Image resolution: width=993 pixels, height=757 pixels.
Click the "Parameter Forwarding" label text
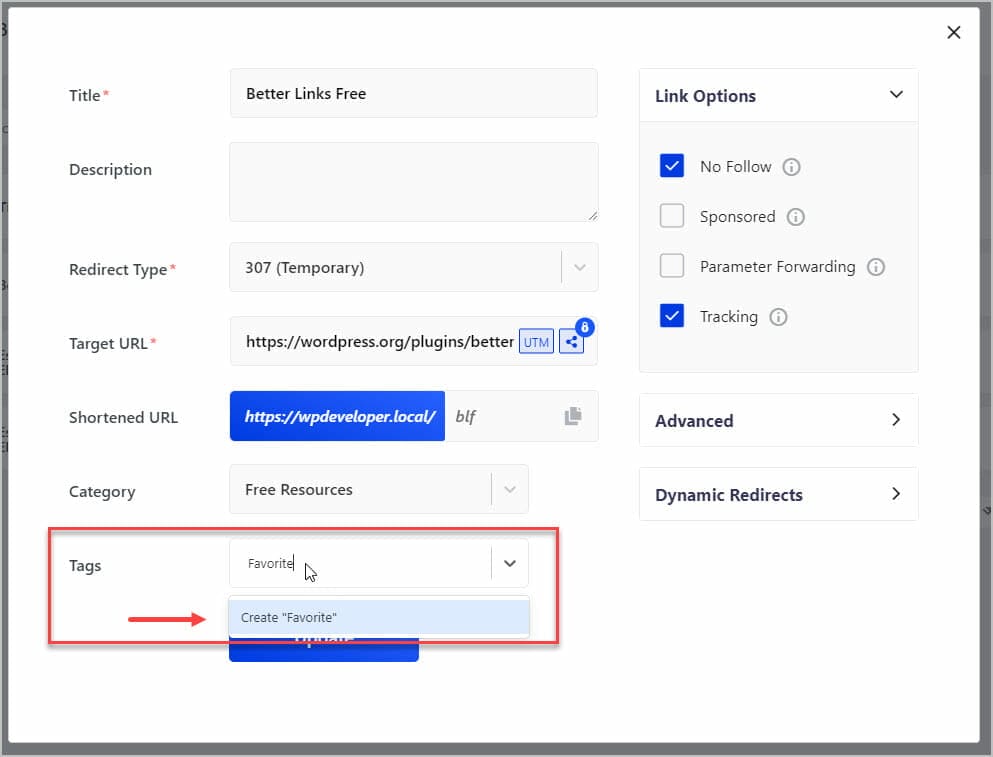pos(777,267)
